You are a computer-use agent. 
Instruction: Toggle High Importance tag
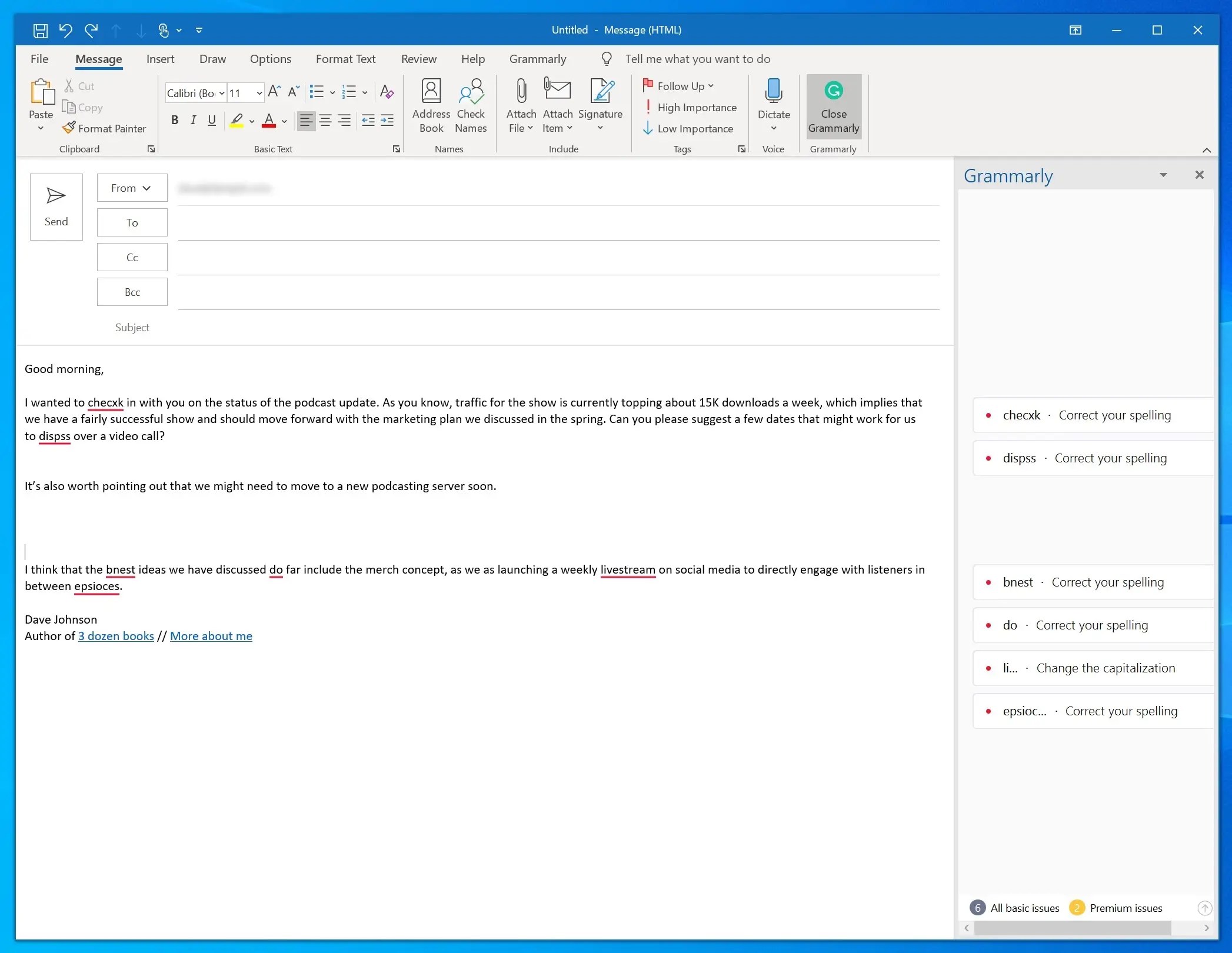pyautogui.click(x=690, y=107)
